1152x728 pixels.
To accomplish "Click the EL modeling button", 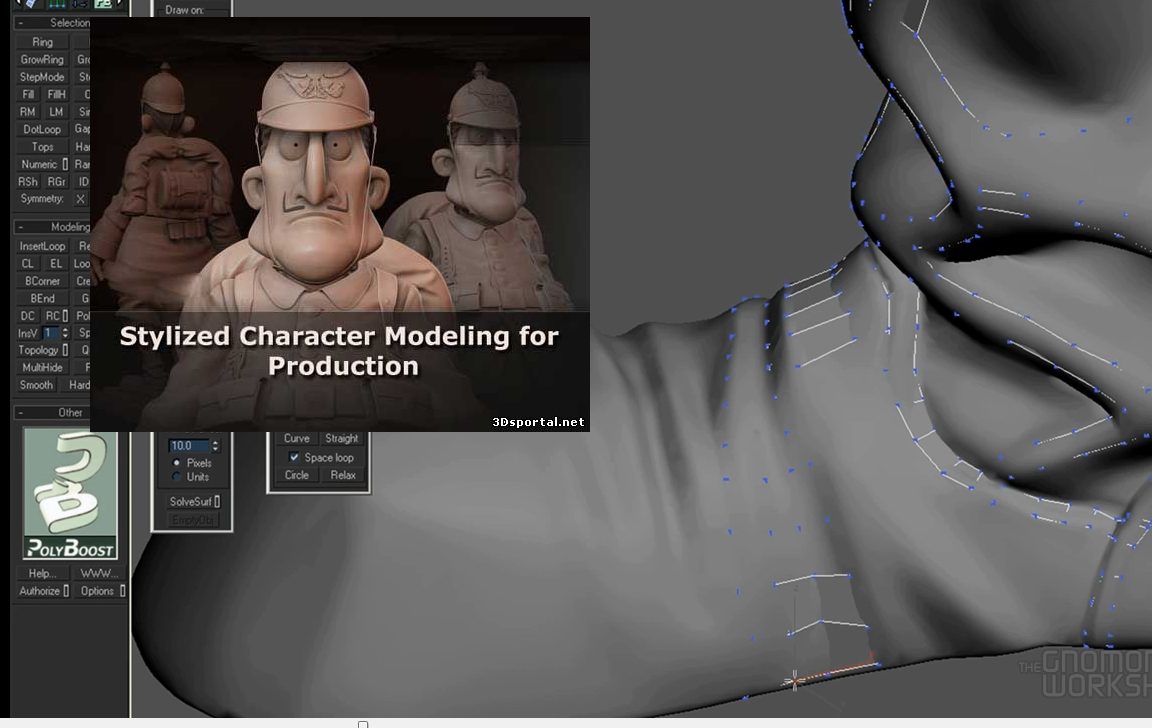I will (x=57, y=264).
